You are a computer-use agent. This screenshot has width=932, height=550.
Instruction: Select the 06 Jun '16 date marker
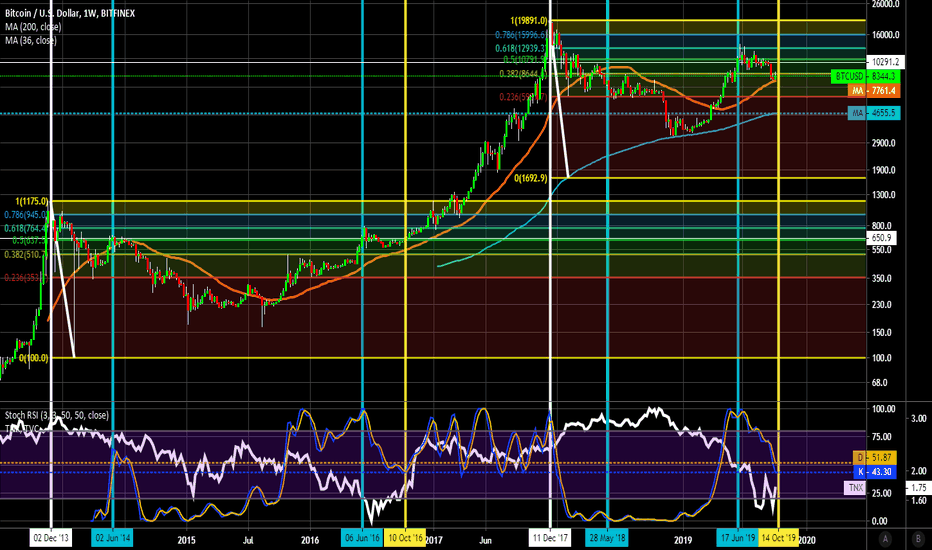[362, 539]
